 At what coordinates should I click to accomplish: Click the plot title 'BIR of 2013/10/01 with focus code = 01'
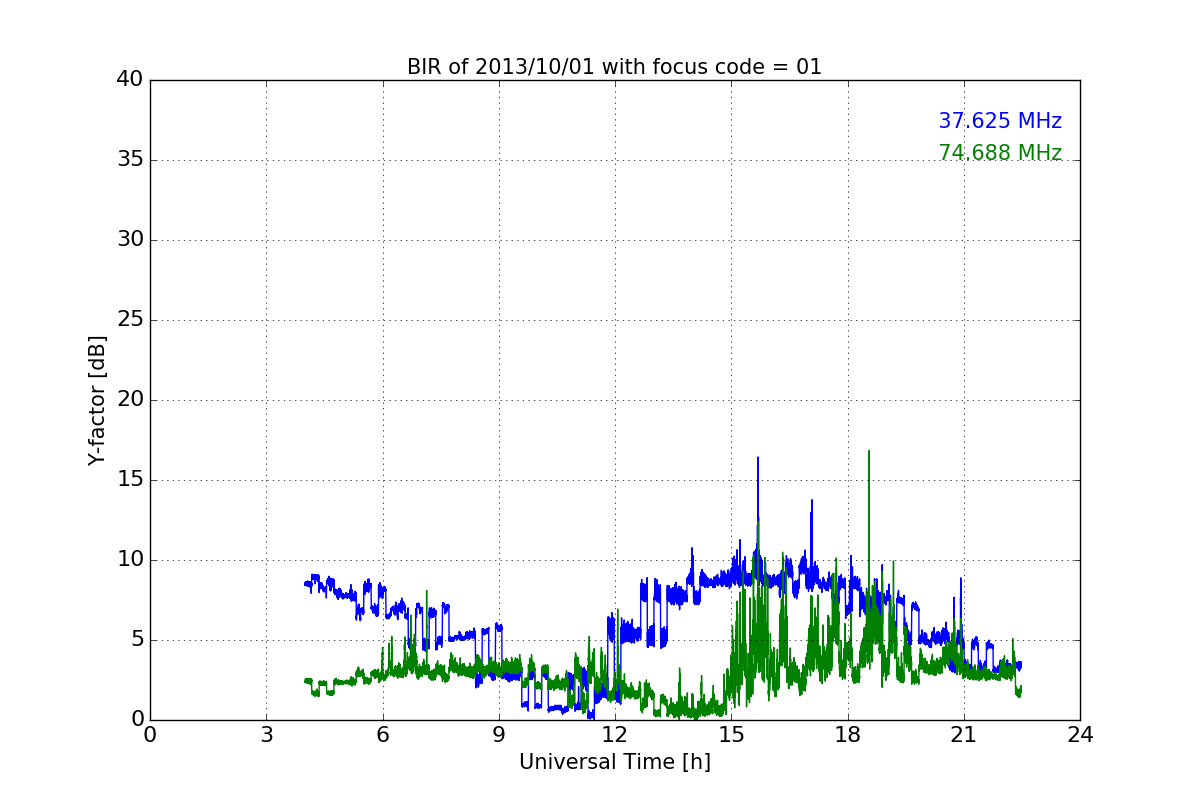pyautogui.click(x=614, y=67)
